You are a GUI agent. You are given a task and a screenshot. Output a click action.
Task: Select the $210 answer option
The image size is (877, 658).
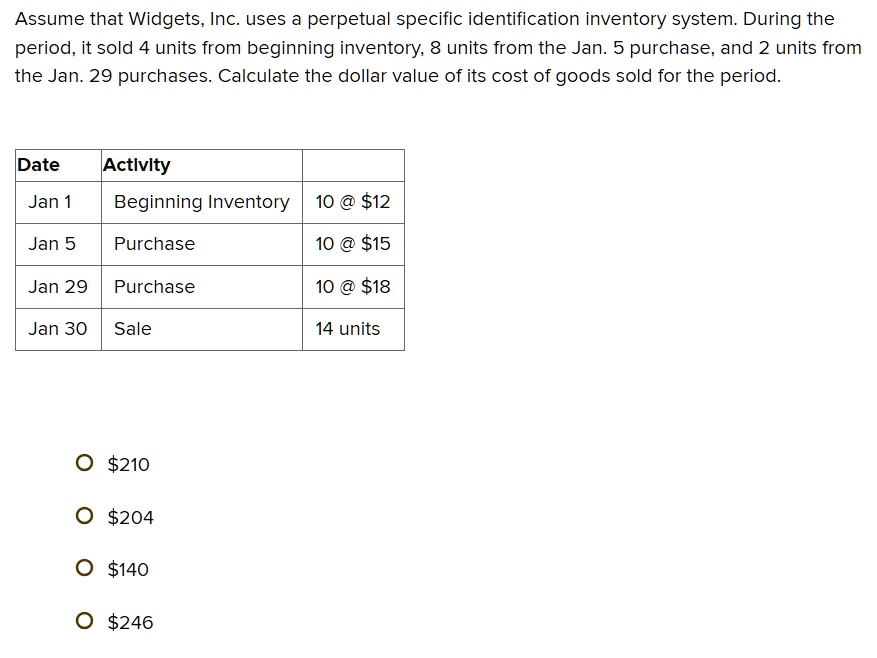point(84,463)
